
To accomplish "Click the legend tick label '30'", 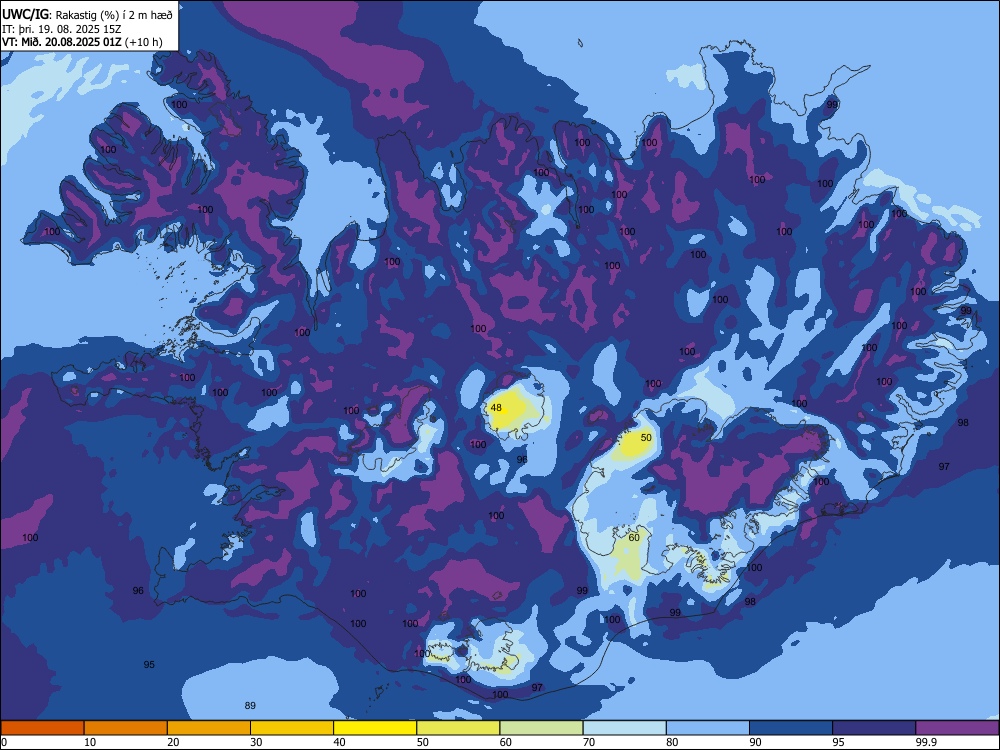I will 256,742.
